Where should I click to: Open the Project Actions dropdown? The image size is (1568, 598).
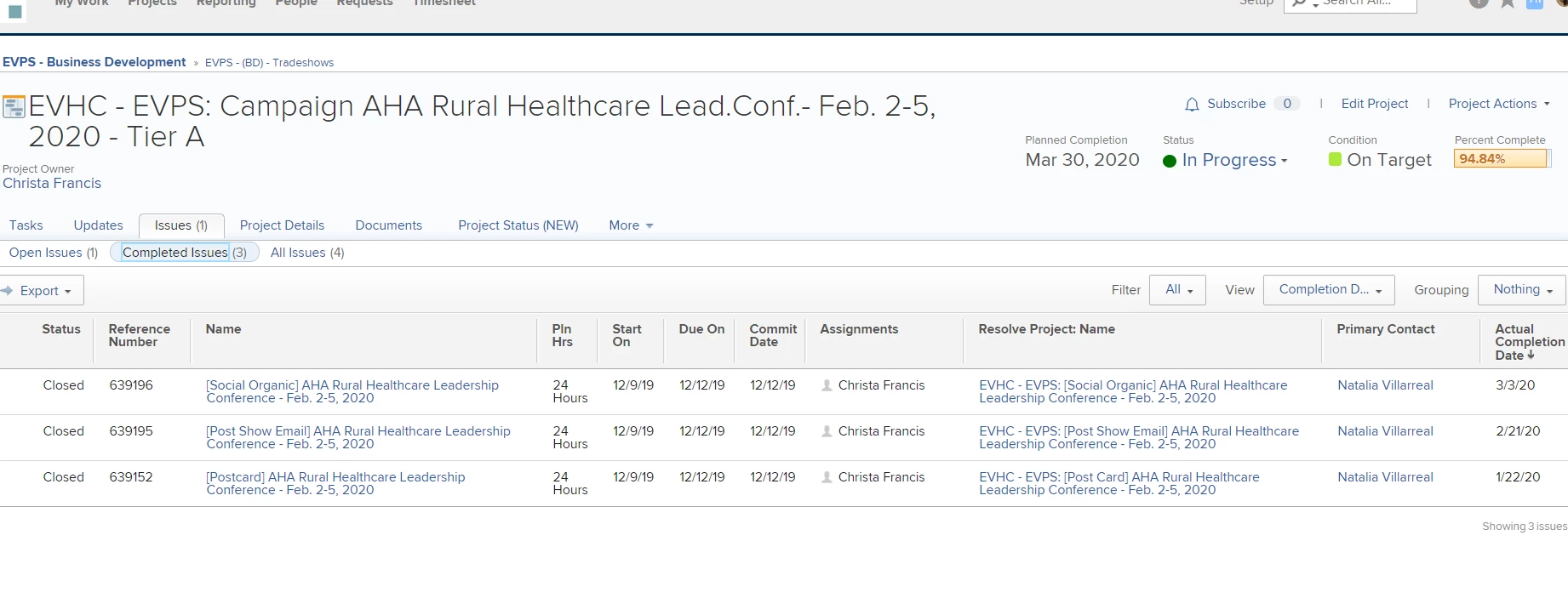pyautogui.click(x=1498, y=104)
